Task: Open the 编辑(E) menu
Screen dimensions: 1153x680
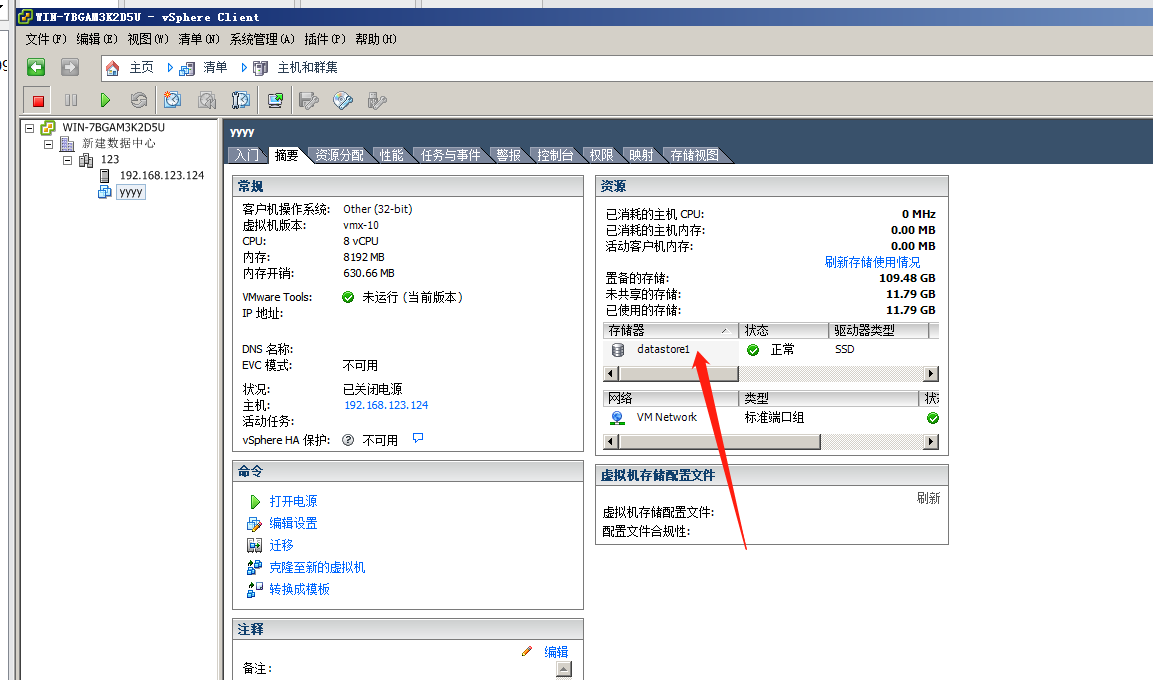Action: tap(96, 39)
